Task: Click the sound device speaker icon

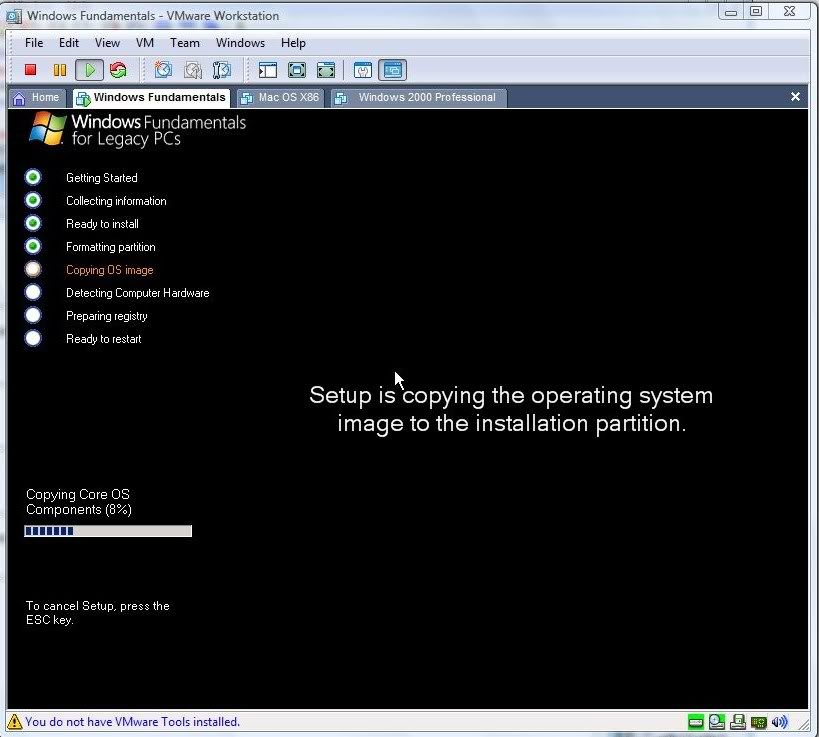Action: tap(780, 721)
